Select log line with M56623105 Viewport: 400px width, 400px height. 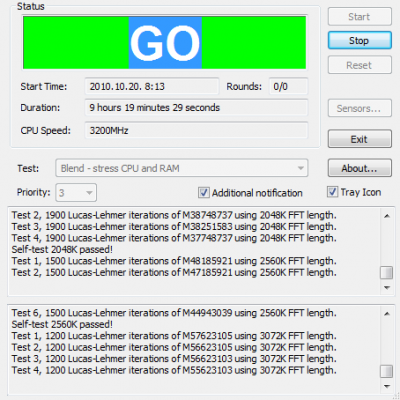pos(174,347)
